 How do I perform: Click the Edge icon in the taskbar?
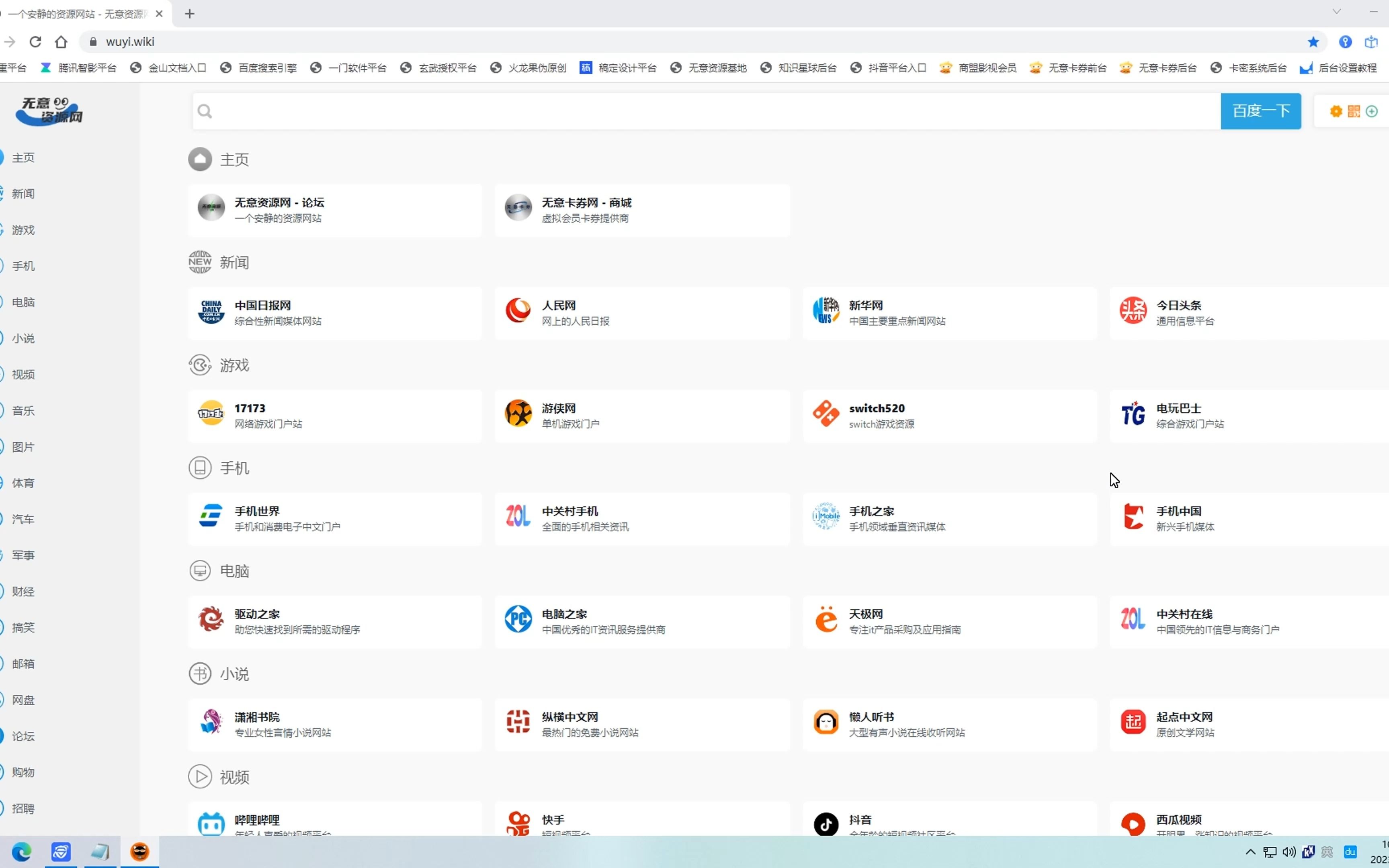pos(21,852)
